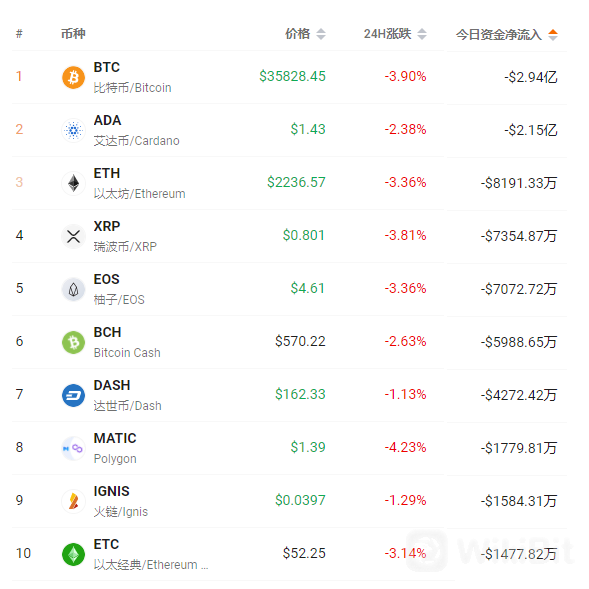Click the XRP coin icon
The image size is (589, 589).
73,236
